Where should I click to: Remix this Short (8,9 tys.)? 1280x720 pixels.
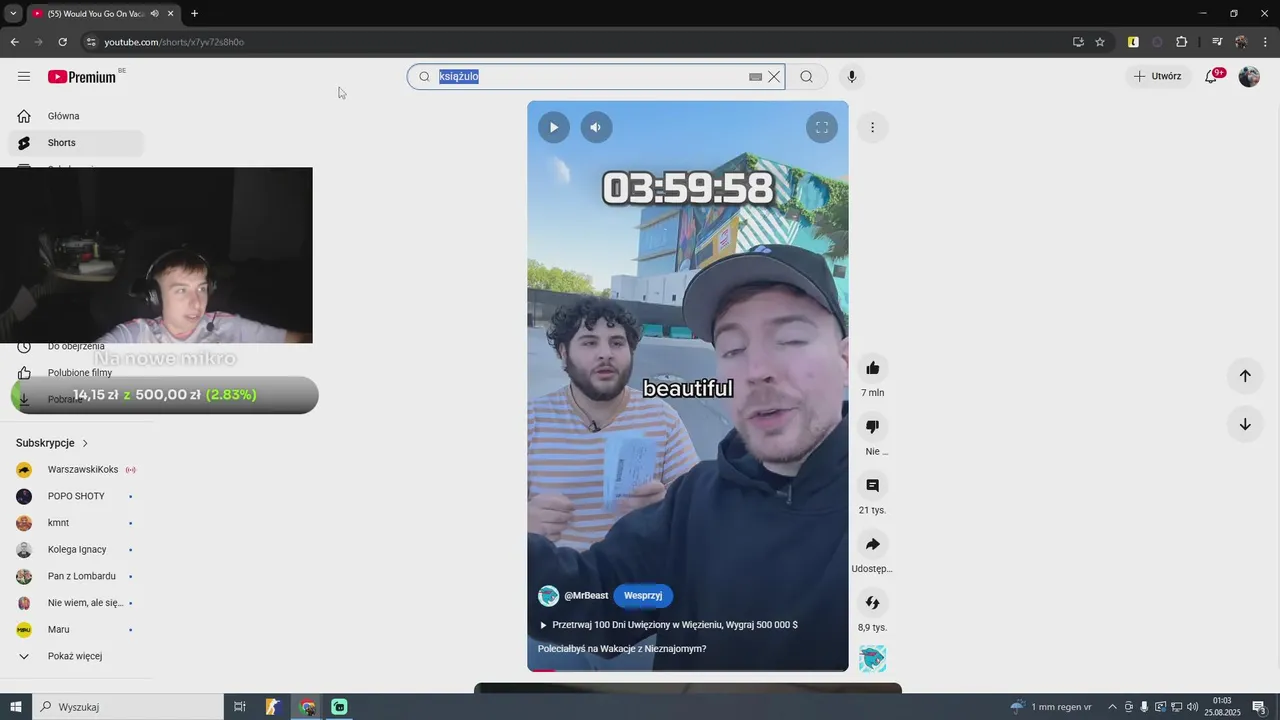pos(872,603)
